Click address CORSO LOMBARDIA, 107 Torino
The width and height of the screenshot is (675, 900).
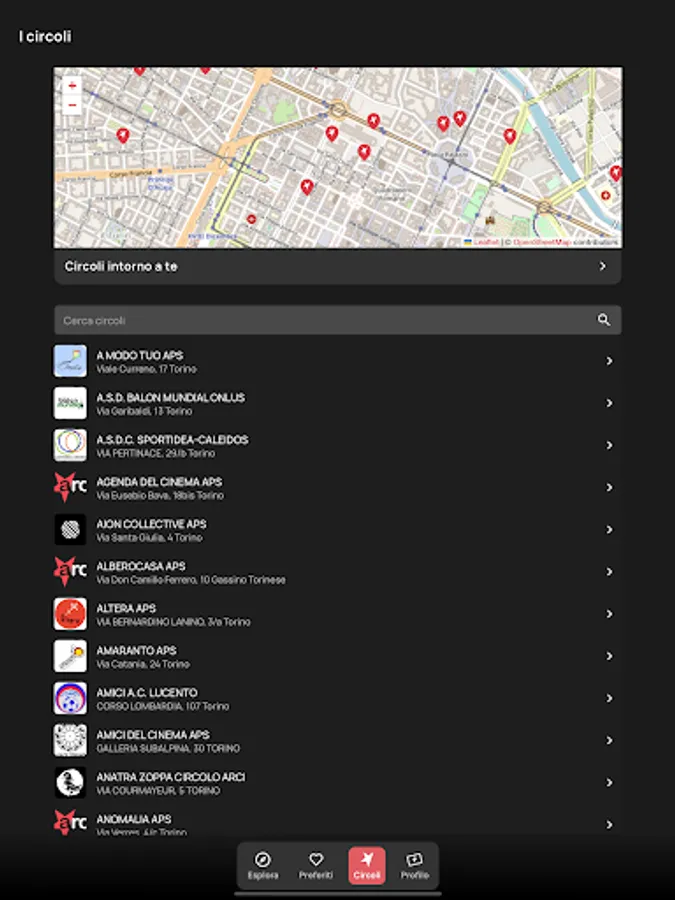click(162, 706)
